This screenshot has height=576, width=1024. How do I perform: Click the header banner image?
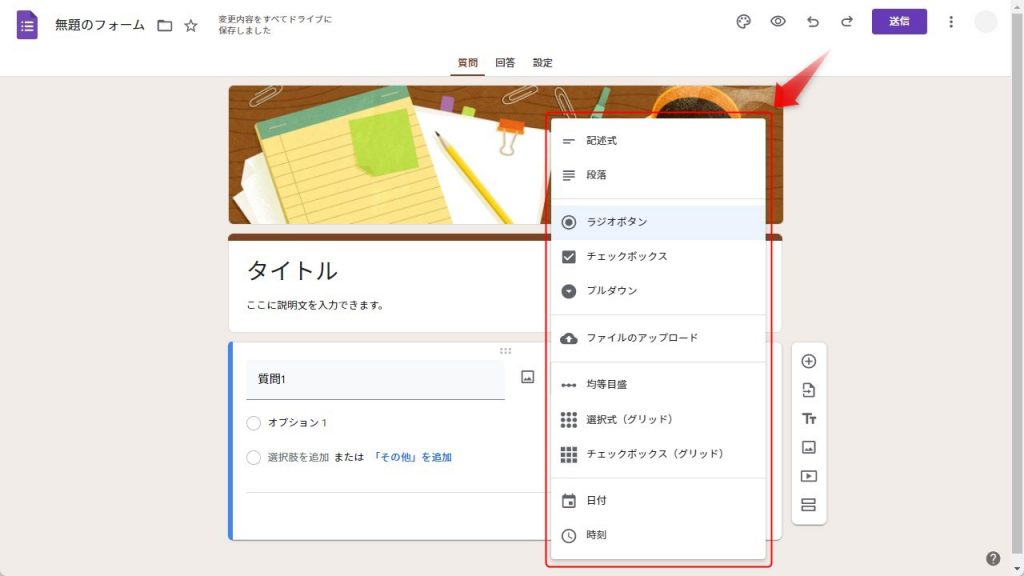click(389, 155)
